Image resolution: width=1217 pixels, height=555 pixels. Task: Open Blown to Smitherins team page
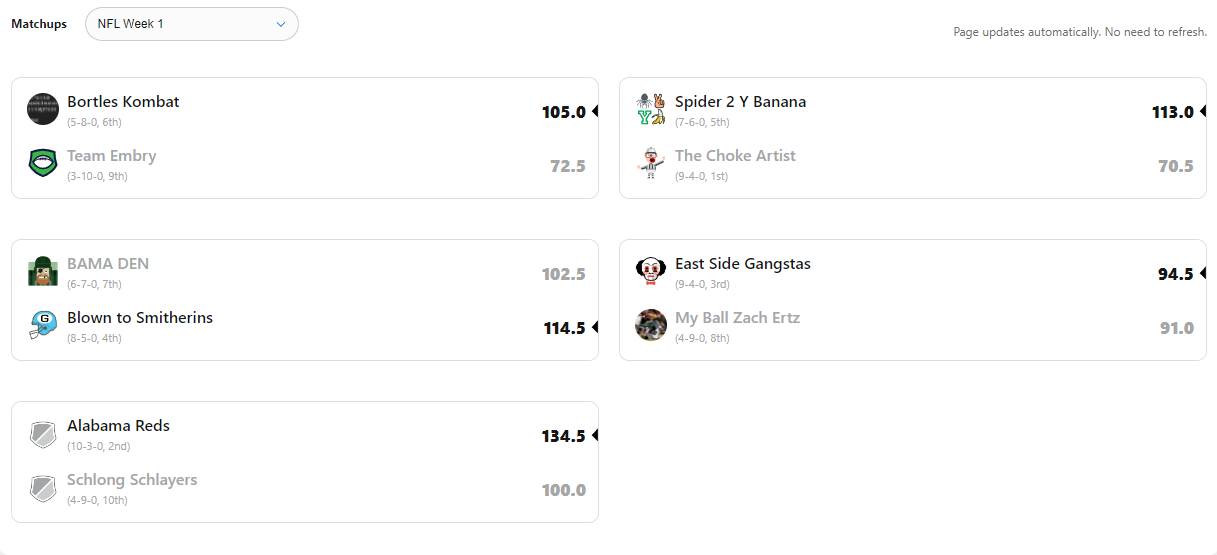140,318
